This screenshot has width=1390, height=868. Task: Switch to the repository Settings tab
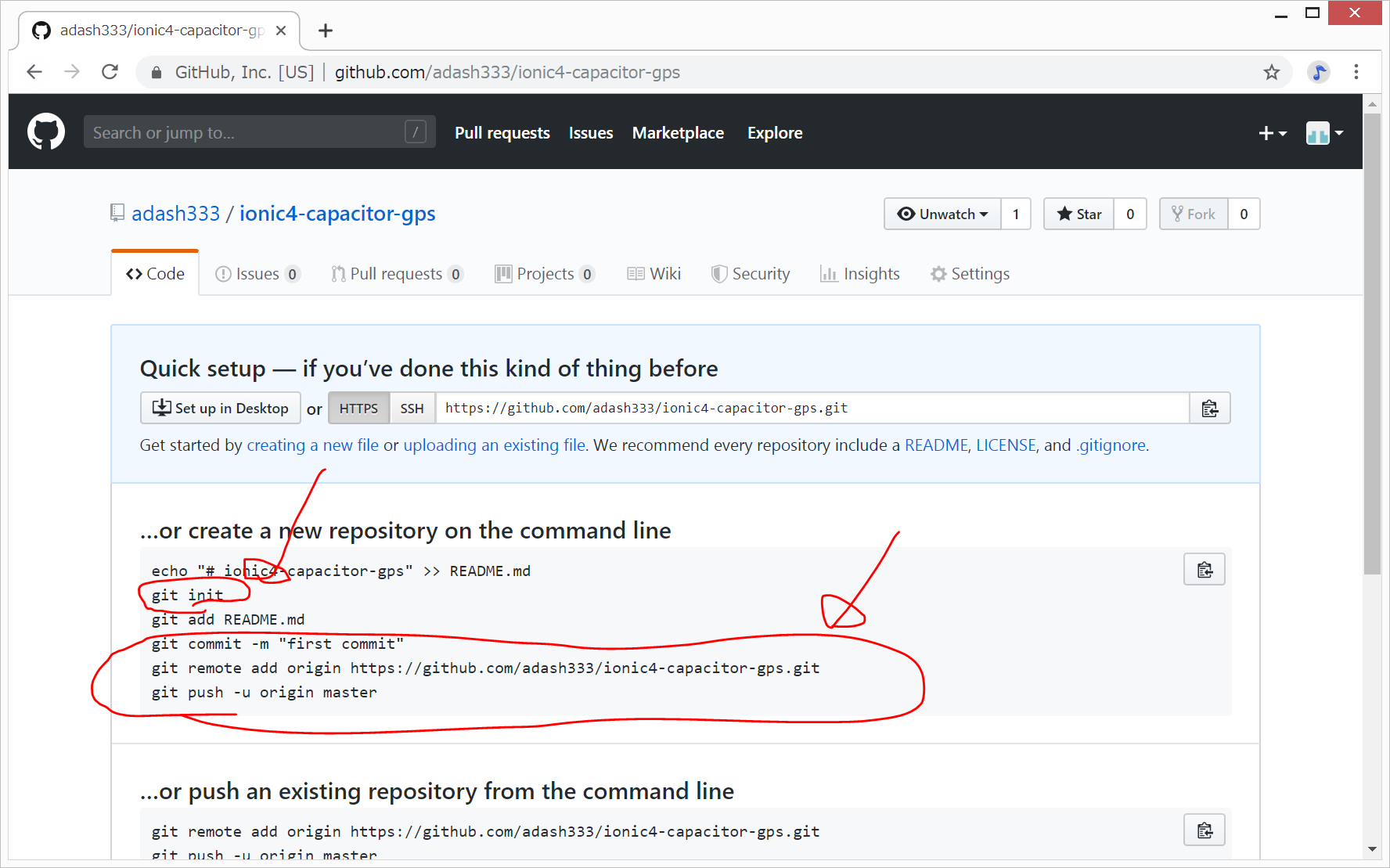970,274
